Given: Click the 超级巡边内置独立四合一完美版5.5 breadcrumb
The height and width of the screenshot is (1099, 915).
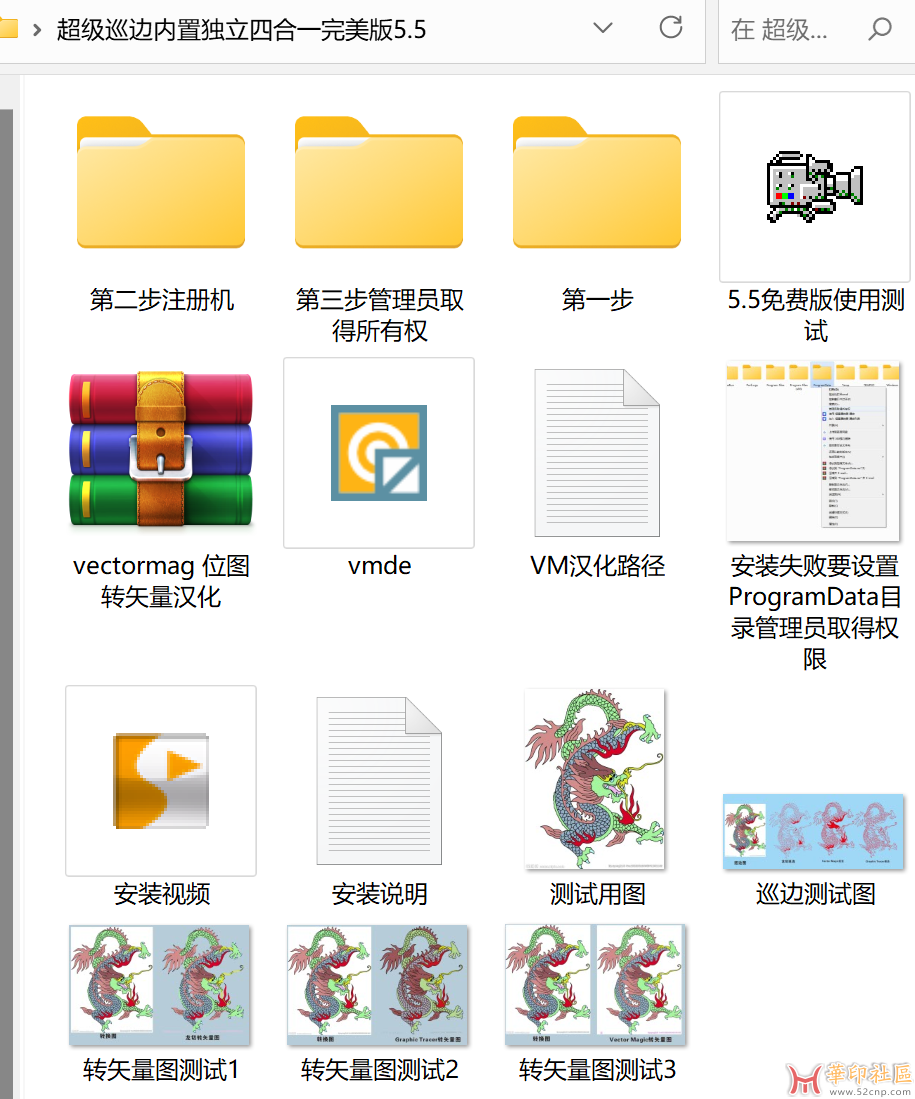Looking at the screenshot, I should [241, 30].
